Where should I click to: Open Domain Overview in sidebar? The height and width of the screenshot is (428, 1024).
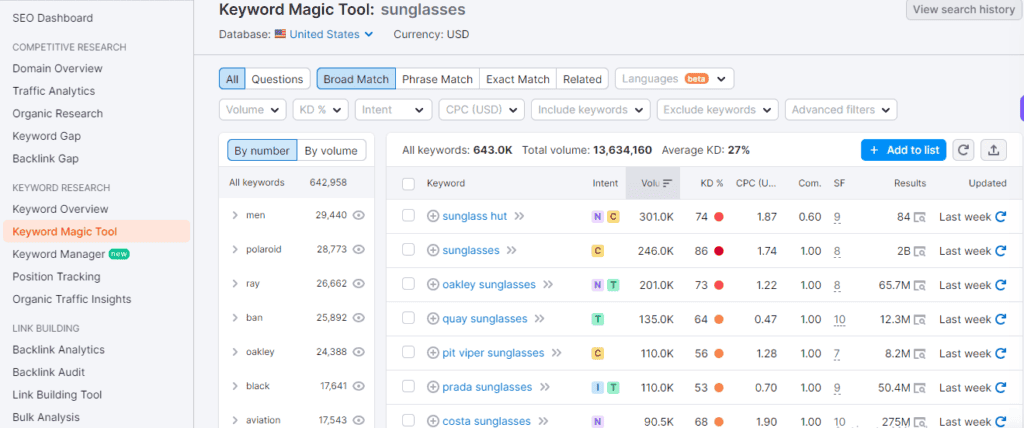coord(57,69)
